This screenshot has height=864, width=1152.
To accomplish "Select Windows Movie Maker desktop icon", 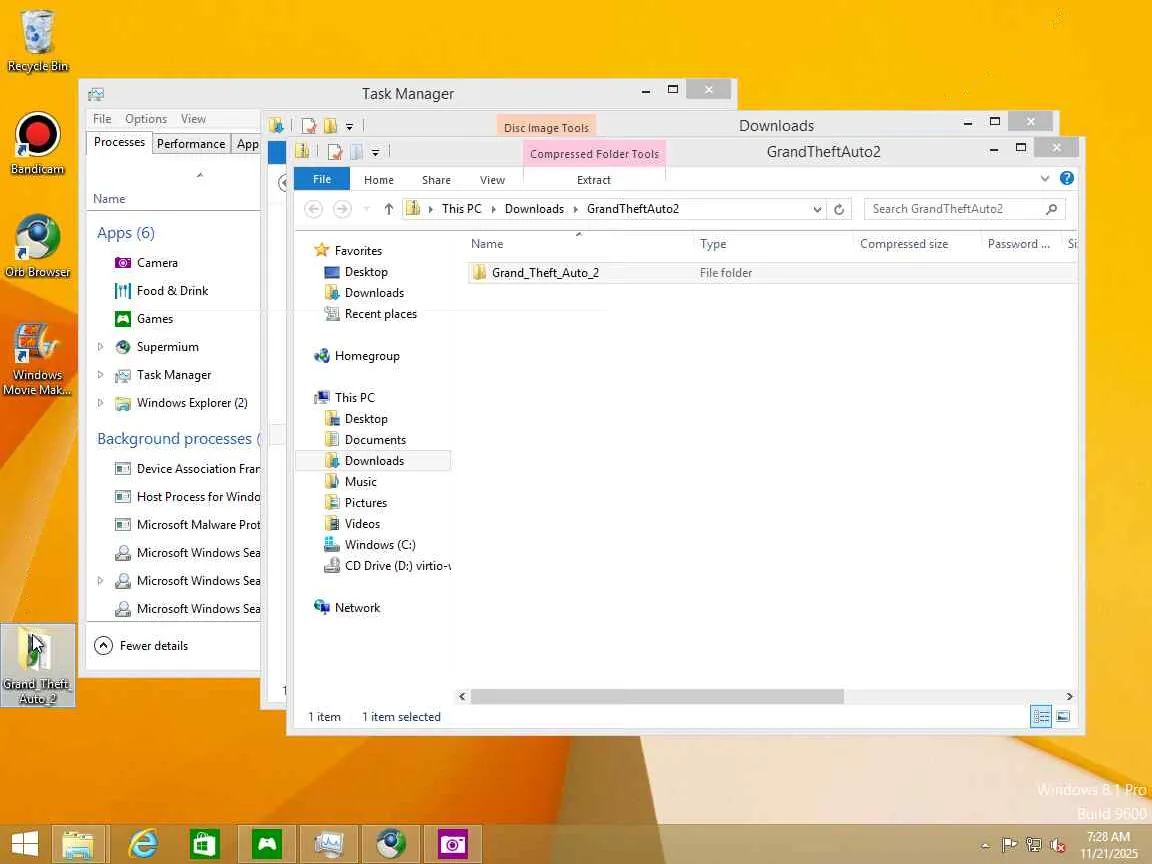I will click(37, 358).
